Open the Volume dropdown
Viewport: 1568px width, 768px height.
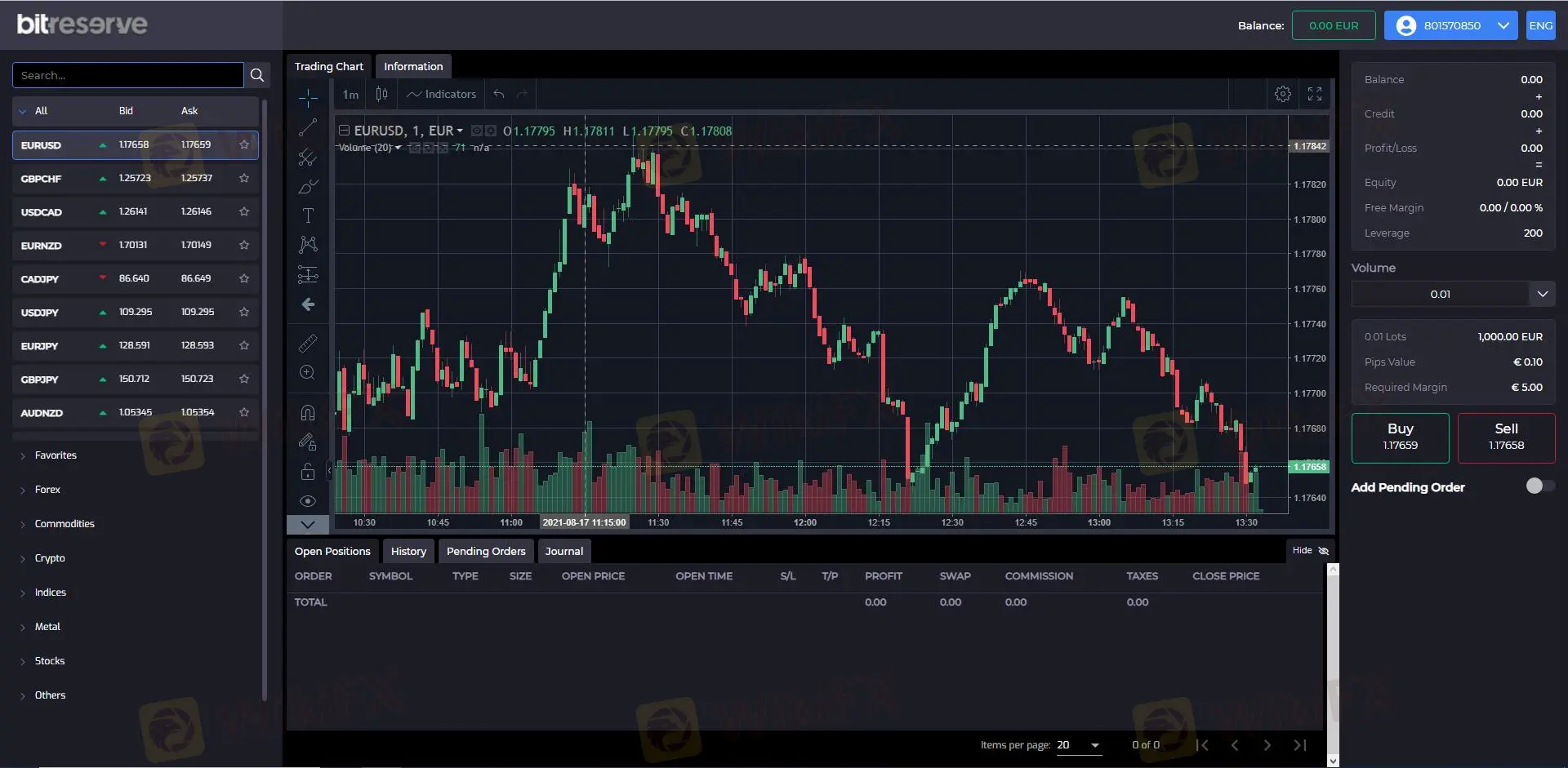[x=1542, y=294]
